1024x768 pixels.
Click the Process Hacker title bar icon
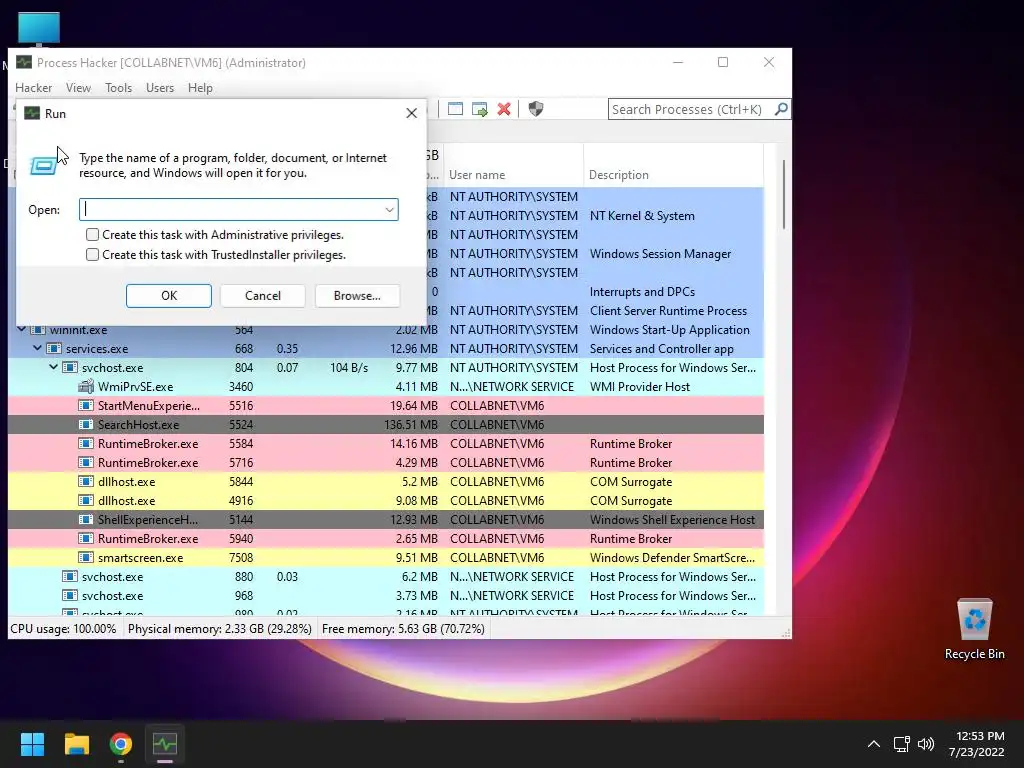[24, 62]
